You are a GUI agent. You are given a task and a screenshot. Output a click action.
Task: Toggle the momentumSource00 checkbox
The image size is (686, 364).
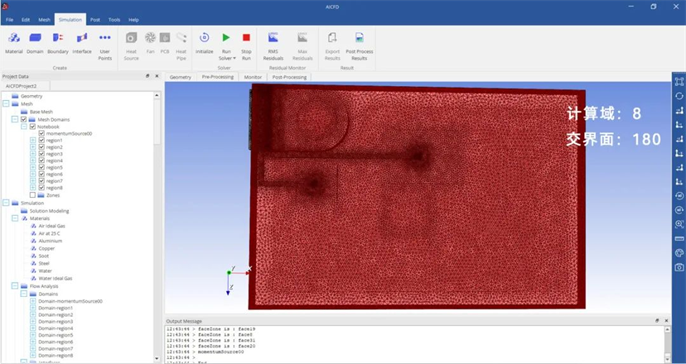pos(42,133)
